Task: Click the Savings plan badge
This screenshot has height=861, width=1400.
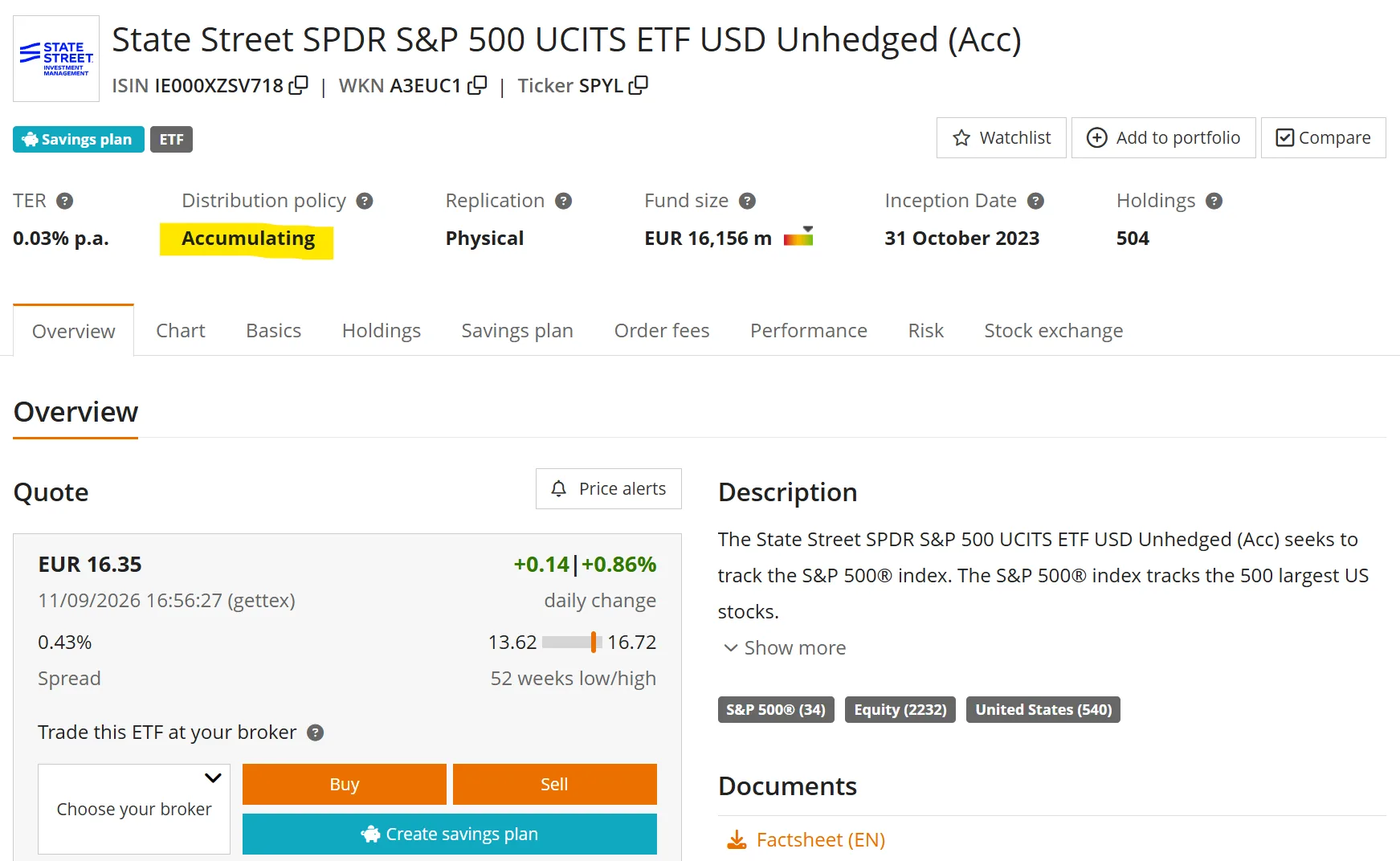Action: coord(79,139)
